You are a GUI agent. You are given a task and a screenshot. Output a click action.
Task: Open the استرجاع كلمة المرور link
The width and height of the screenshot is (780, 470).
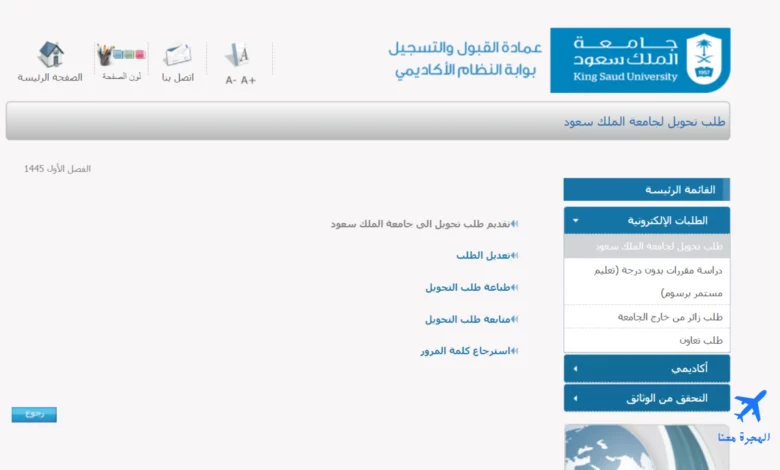point(466,351)
